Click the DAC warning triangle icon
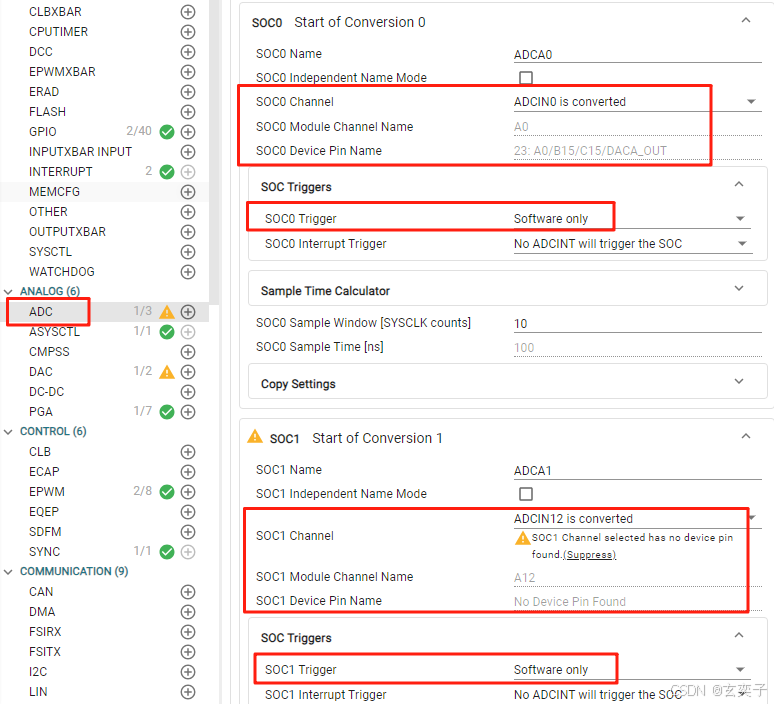This screenshot has width=774, height=704. tap(167, 372)
